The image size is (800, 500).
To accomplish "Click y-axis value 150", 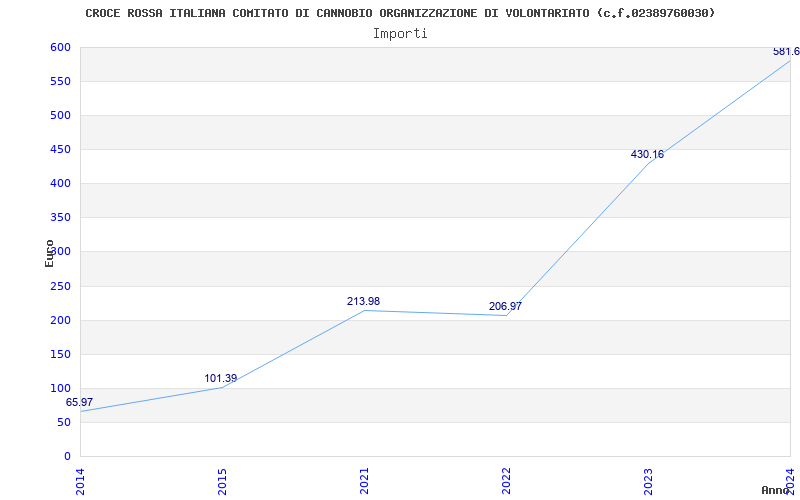I will 60,355.
